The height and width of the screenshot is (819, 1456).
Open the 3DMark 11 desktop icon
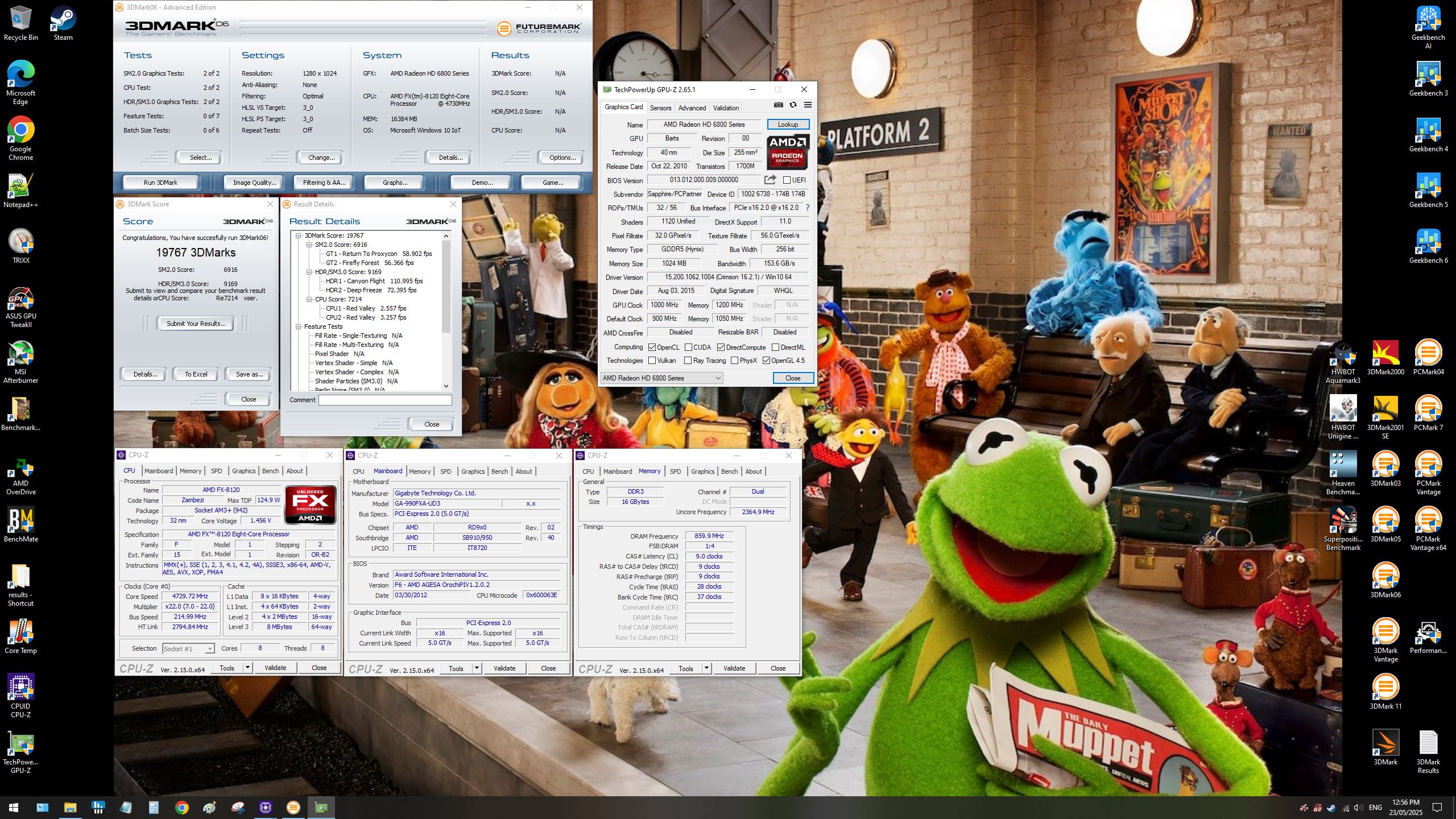pos(1385,691)
